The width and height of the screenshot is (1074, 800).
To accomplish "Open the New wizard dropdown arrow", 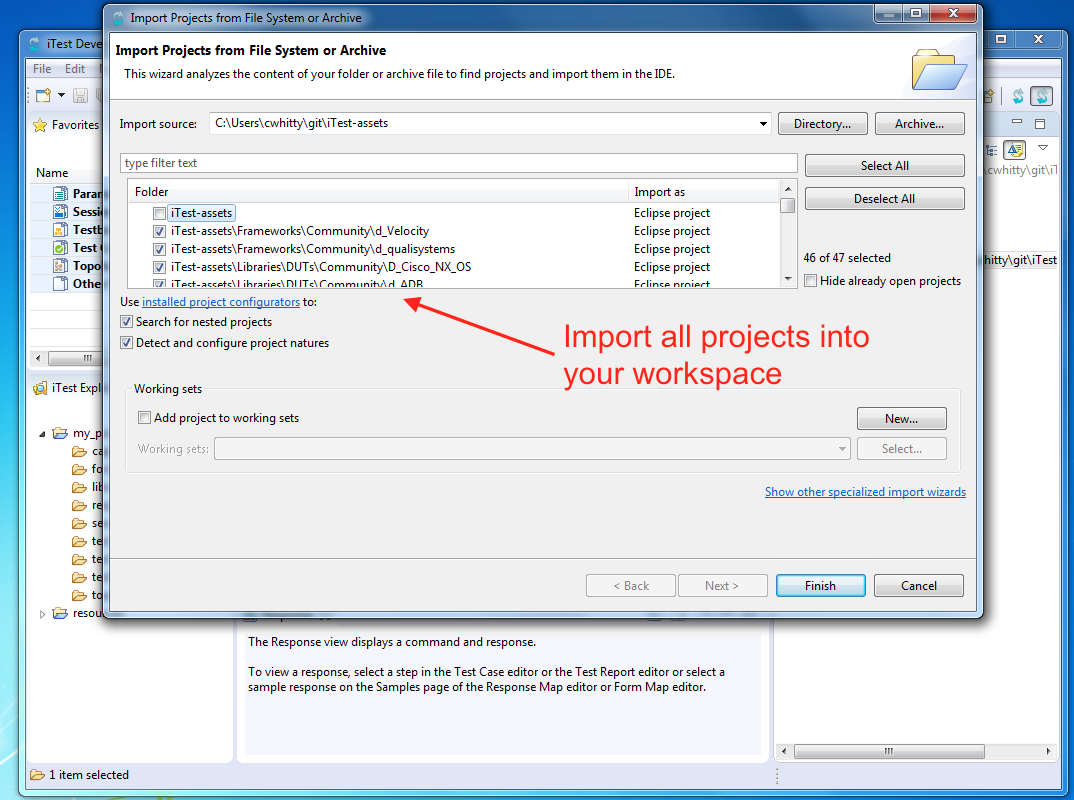I will pos(61,95).
